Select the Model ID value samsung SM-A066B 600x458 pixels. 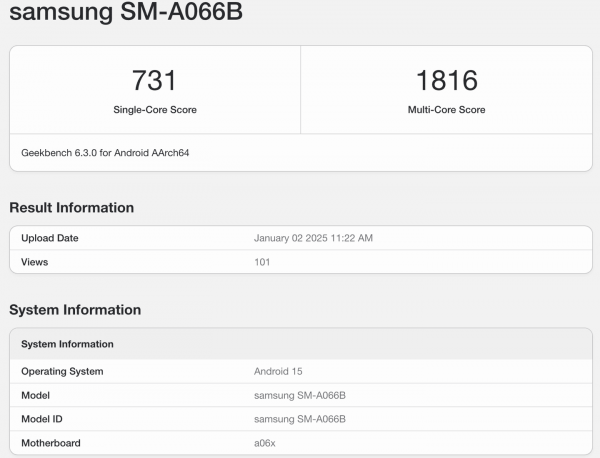point(300,419)
